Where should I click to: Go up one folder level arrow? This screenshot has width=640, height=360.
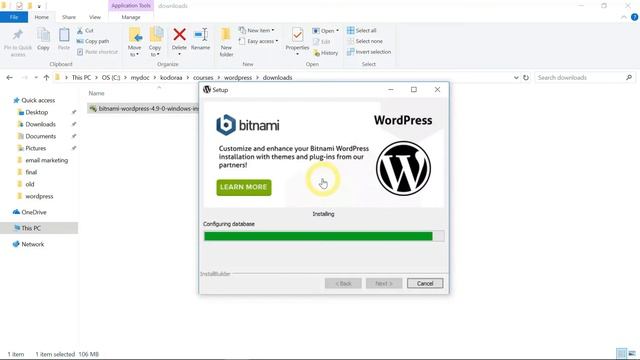pos(46,78)
